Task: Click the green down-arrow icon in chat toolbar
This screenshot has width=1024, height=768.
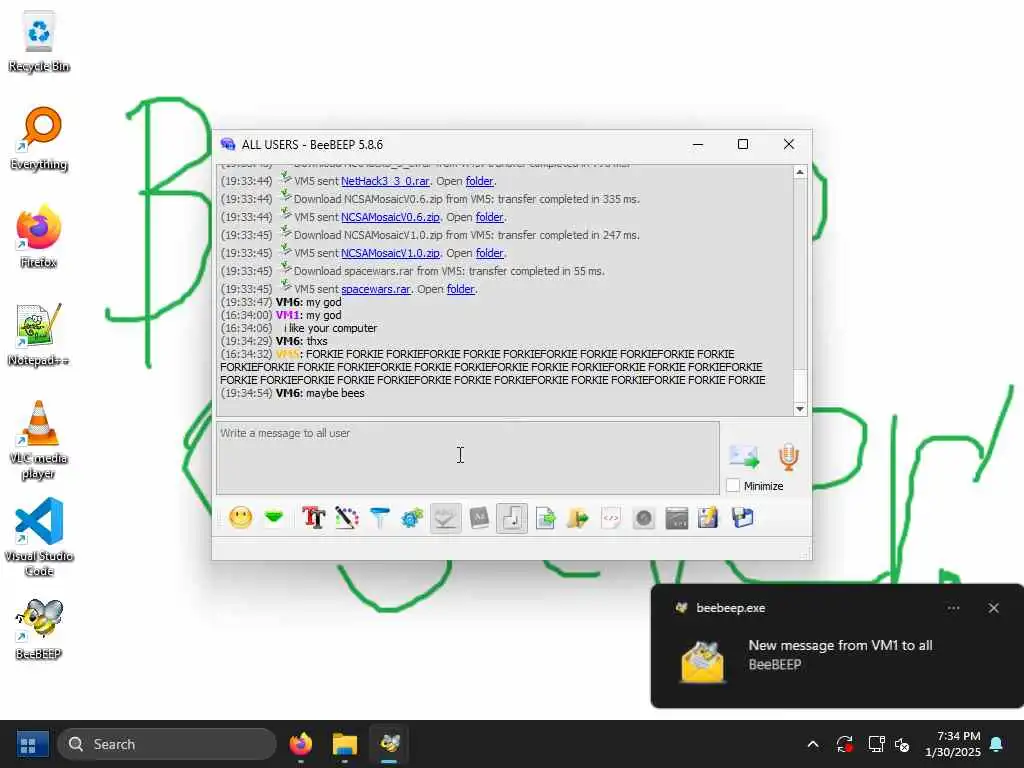Action: tap(274, 518)
